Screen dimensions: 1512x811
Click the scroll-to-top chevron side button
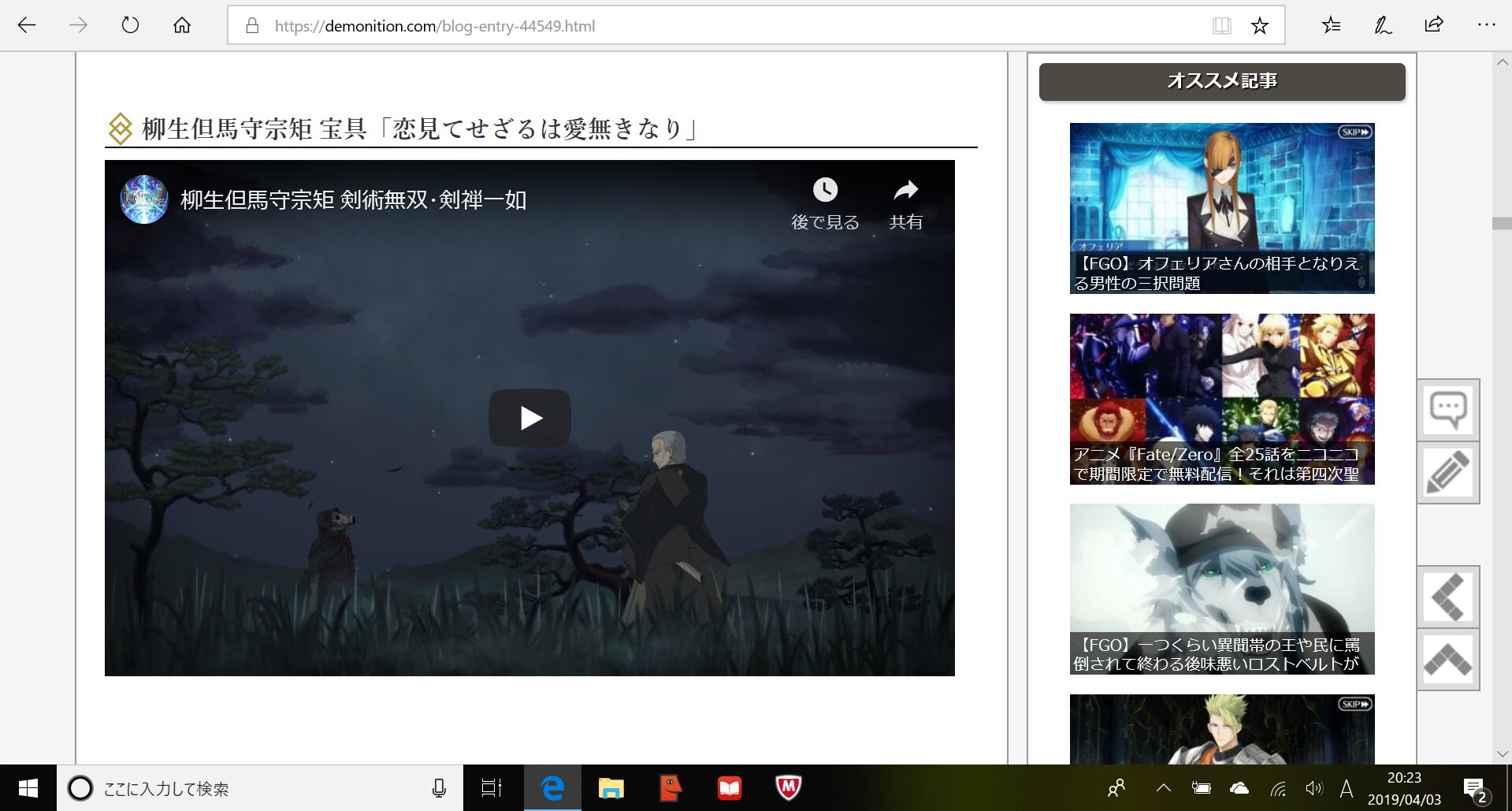1448,660
